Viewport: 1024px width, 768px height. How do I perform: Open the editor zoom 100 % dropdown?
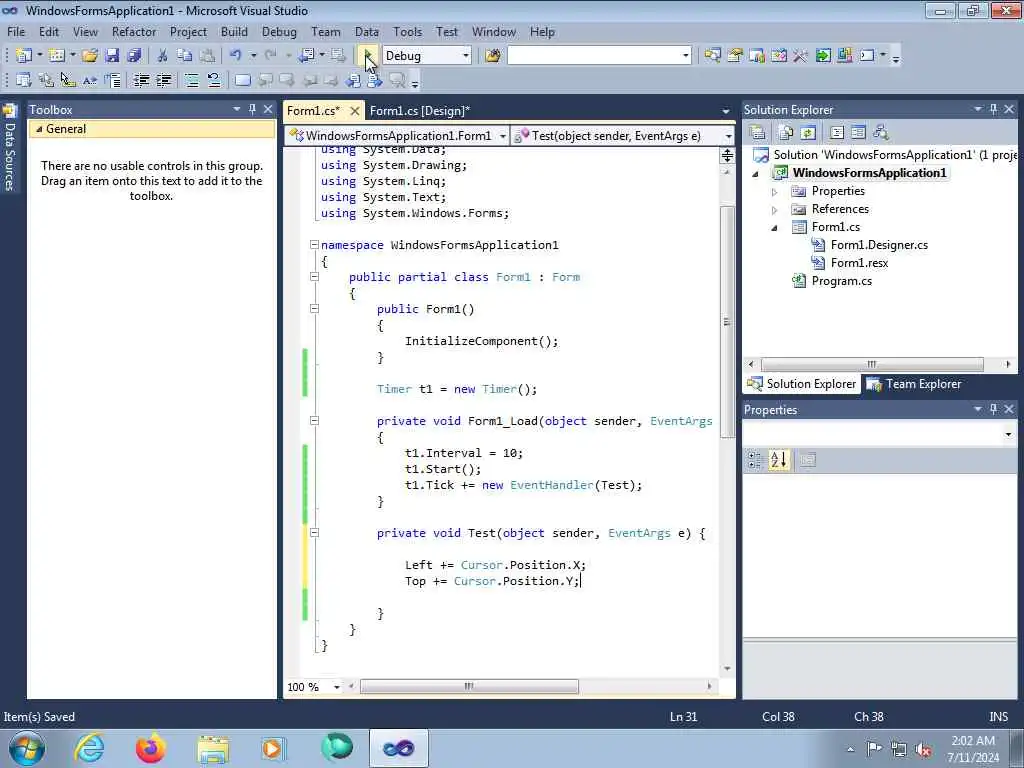(x=336, y=687)
